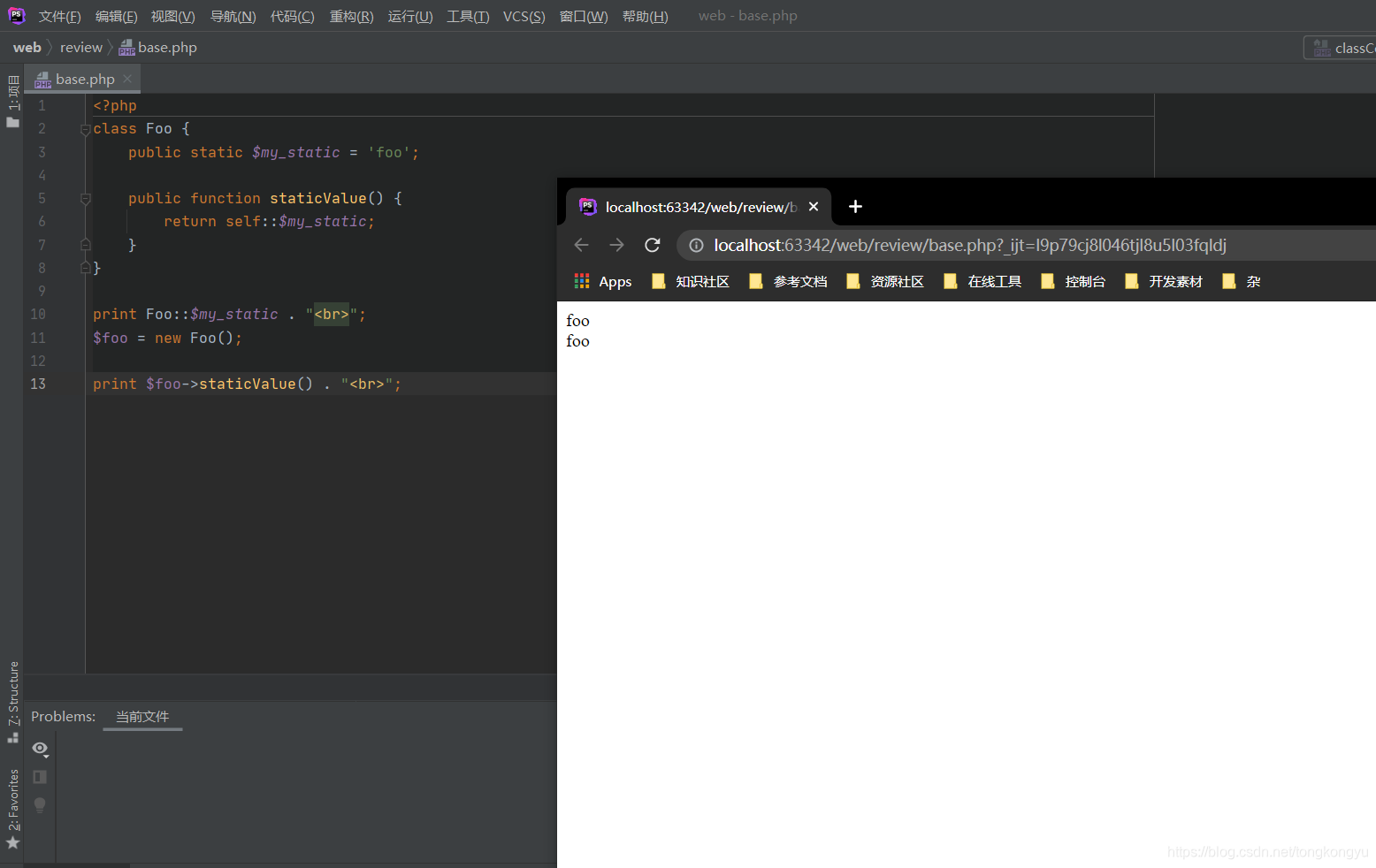This screenshot has height=868, width=1376.
Task: Open the 参考文档 bookmark folder
Action: [788, 281]
